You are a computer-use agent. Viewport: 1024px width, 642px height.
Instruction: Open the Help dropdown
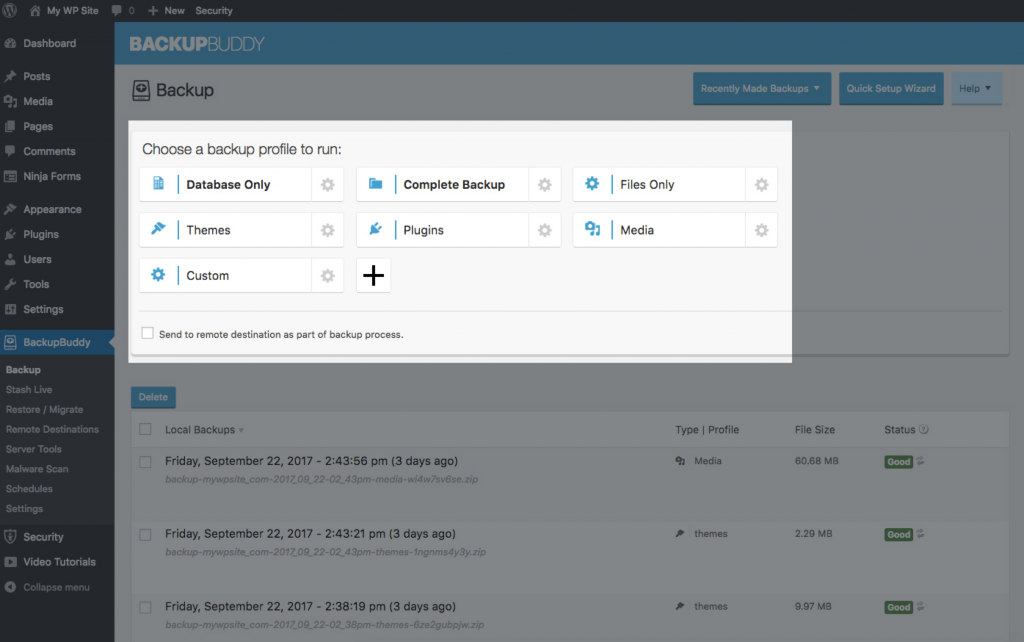976,89
